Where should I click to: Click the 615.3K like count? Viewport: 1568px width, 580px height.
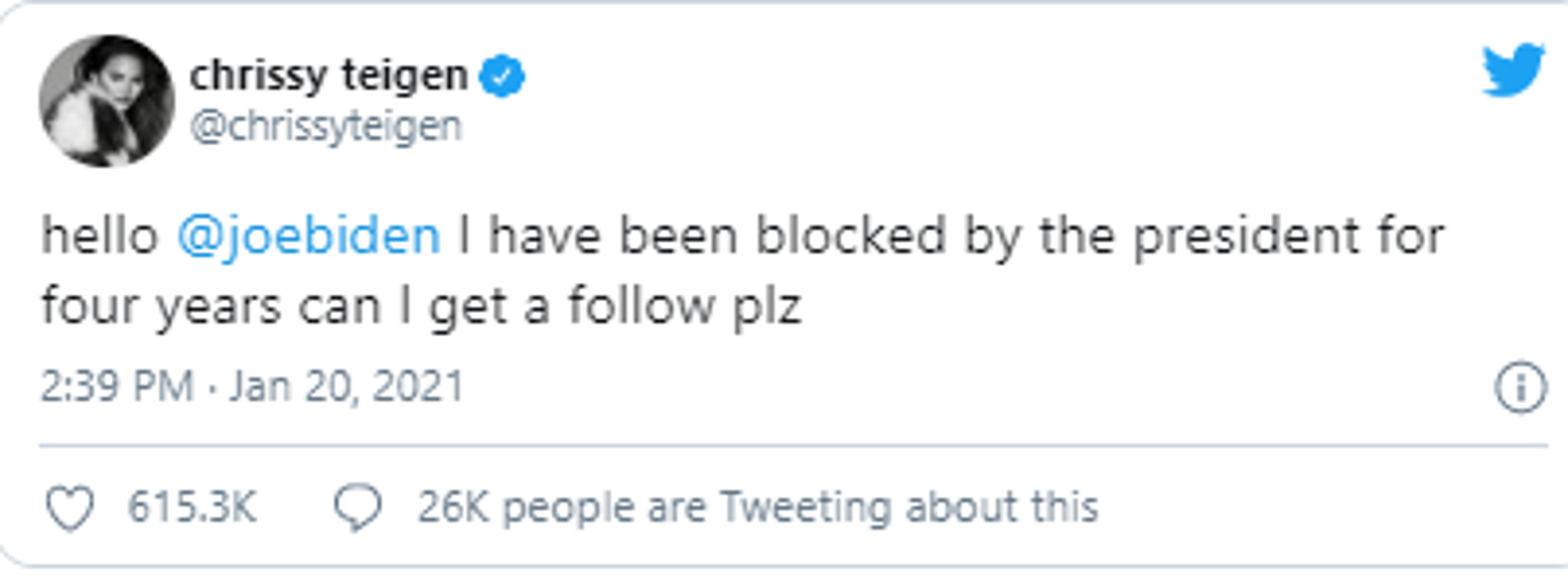coord(192,507)
